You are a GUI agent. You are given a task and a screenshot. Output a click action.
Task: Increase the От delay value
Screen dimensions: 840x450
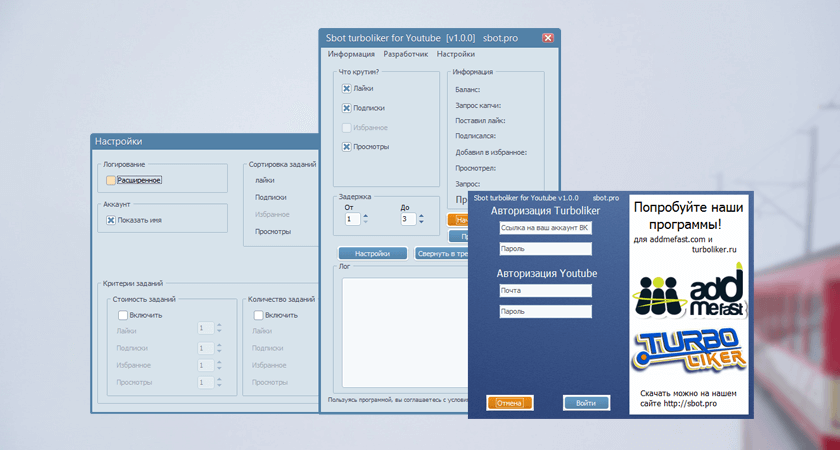pos(365,216)
